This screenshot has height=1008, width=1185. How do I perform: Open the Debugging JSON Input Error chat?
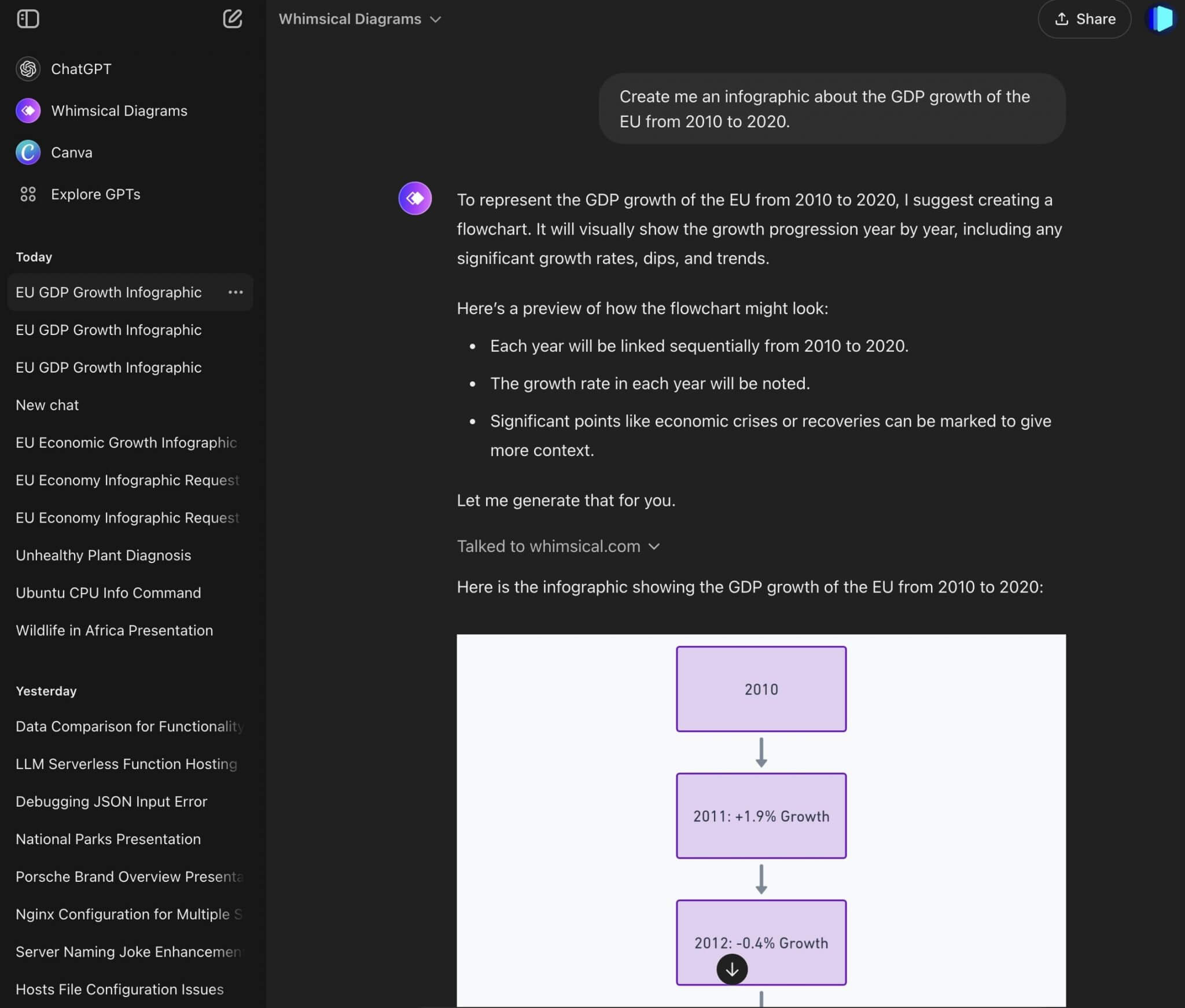click(112, 801)
